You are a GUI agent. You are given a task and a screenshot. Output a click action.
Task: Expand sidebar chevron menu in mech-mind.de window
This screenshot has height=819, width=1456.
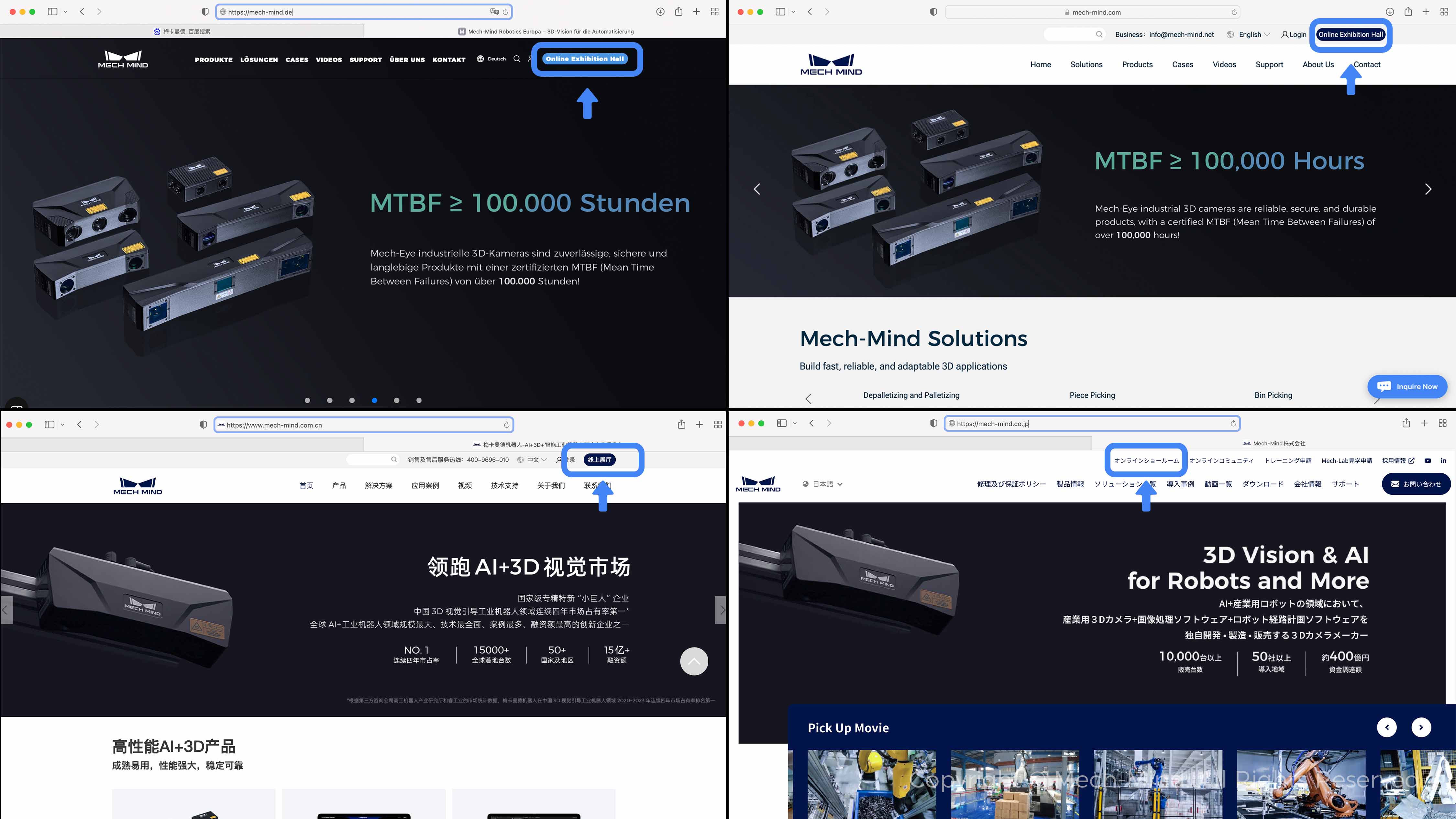tap(66, 12)
